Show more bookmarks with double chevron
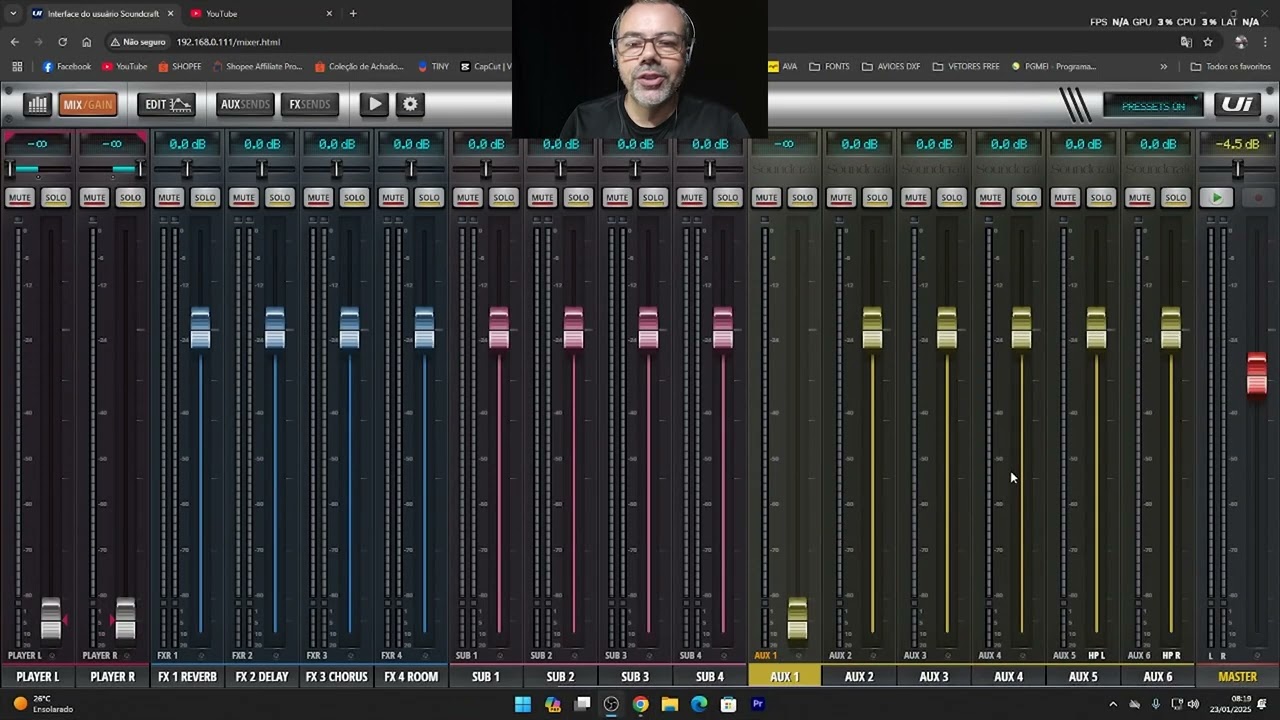The image size is (1280, 720). [1163, 67]
